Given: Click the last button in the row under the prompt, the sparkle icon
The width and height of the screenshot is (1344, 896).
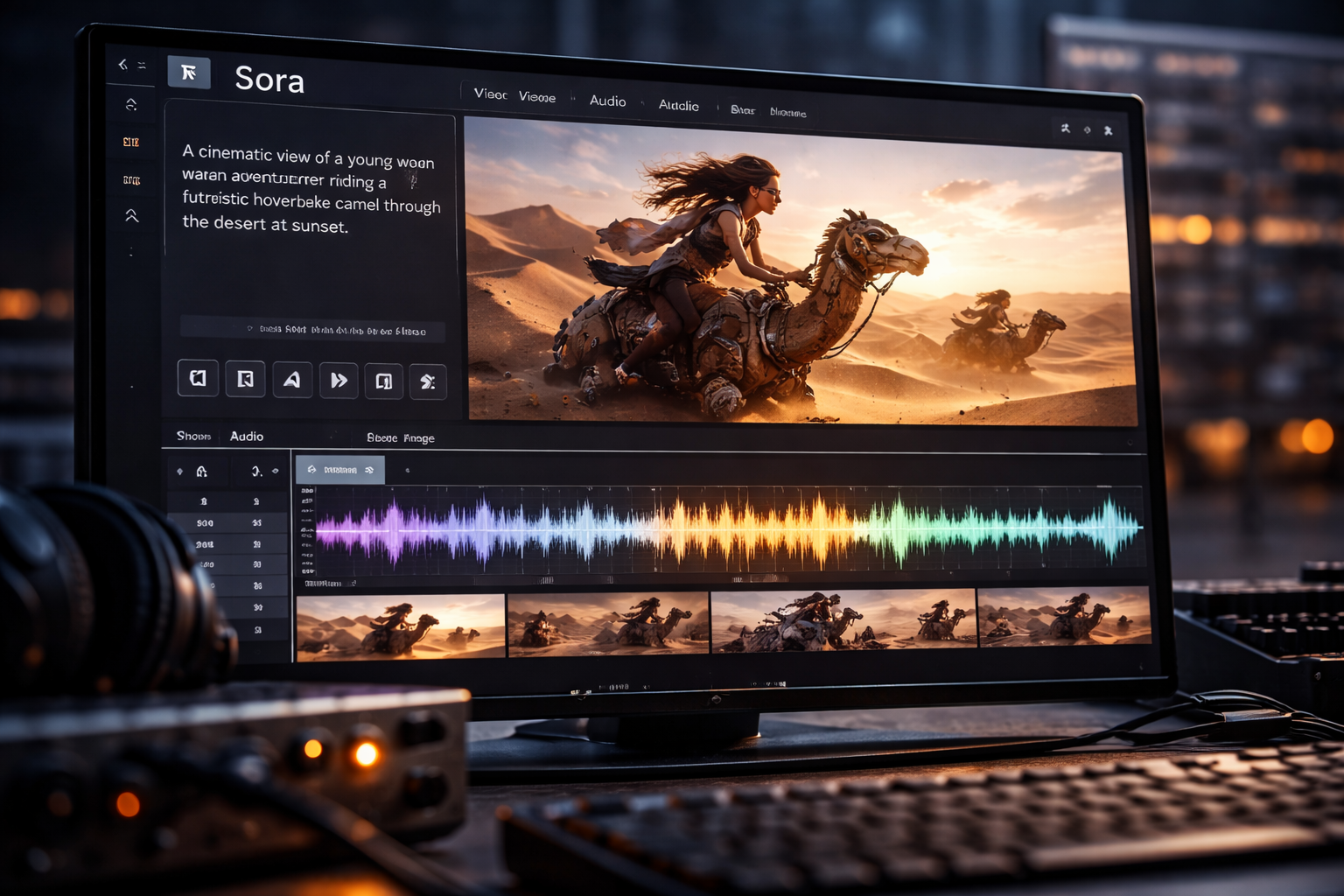Looking at the screenshot, I should pos(428,382).
